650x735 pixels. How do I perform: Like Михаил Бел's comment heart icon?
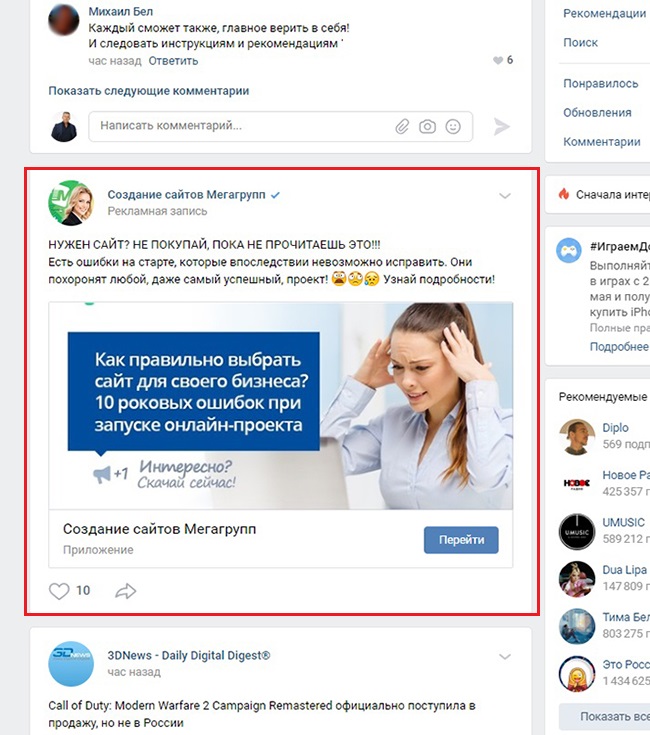coord(498,60)
